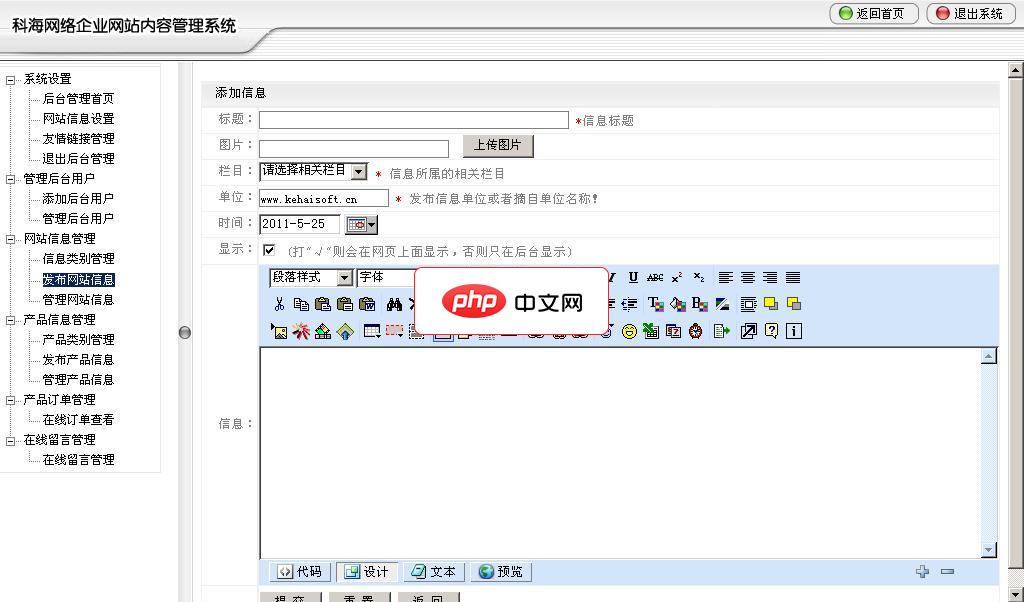This screenshot has width=1024, height=602.
Task: Click the black-white diagonal icon
Action: click(x=722, y=304)
